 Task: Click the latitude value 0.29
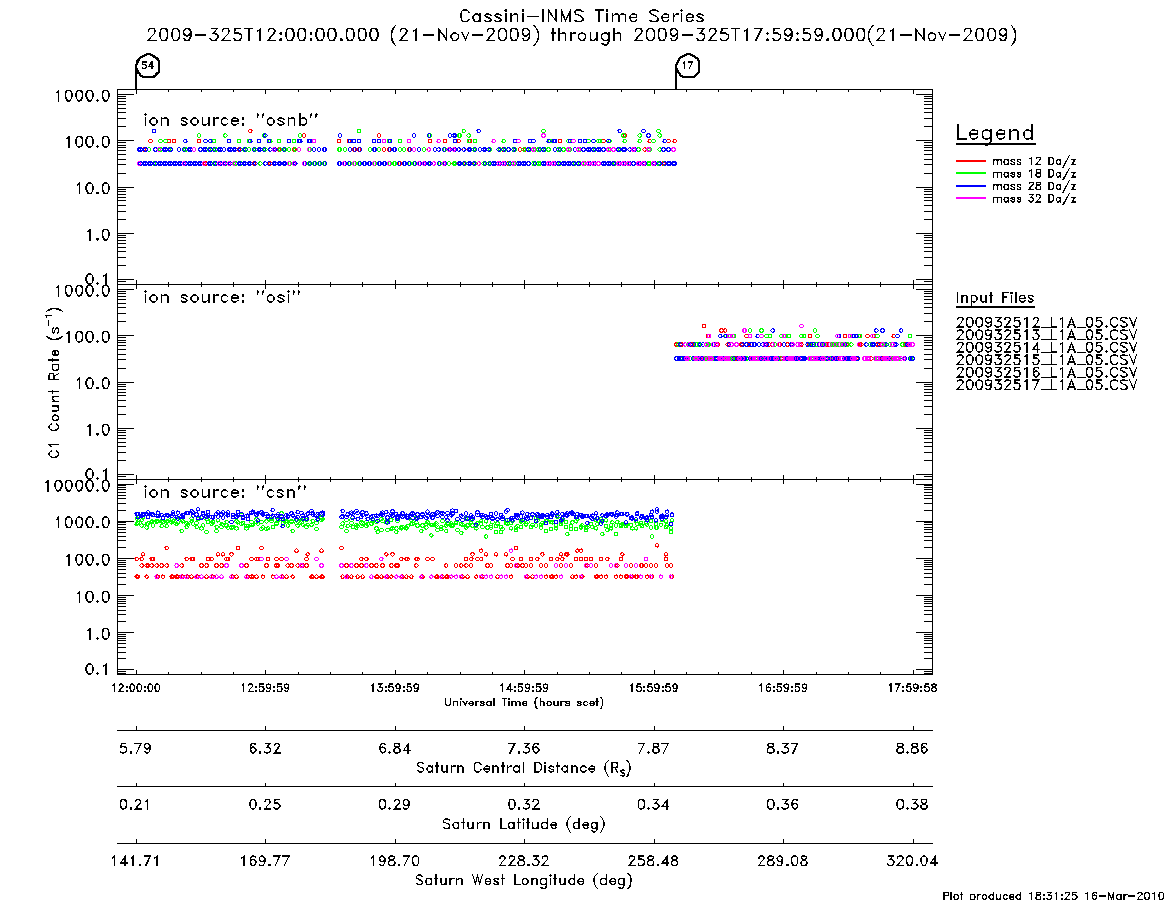point(395,805)
